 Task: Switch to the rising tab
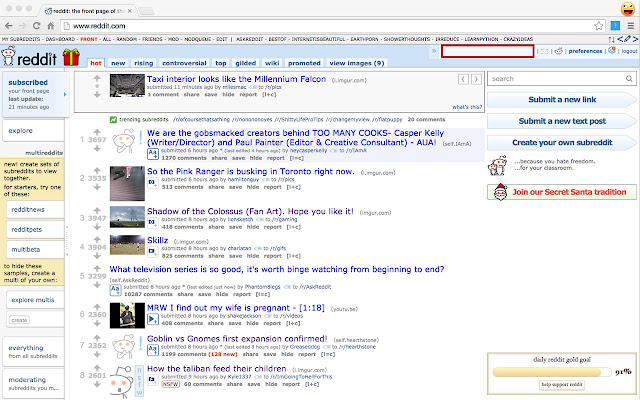click(x=144, y=63)
